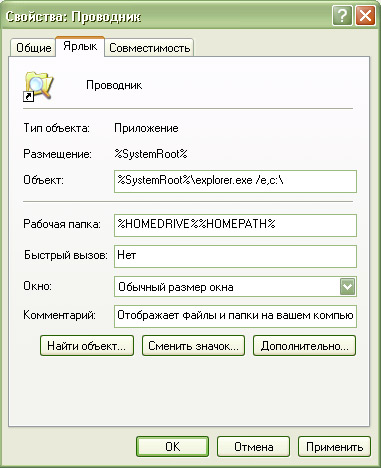Screen dimensions: 381x468
Task: Close the dialog with the red X
Action: tap(365, 16)
